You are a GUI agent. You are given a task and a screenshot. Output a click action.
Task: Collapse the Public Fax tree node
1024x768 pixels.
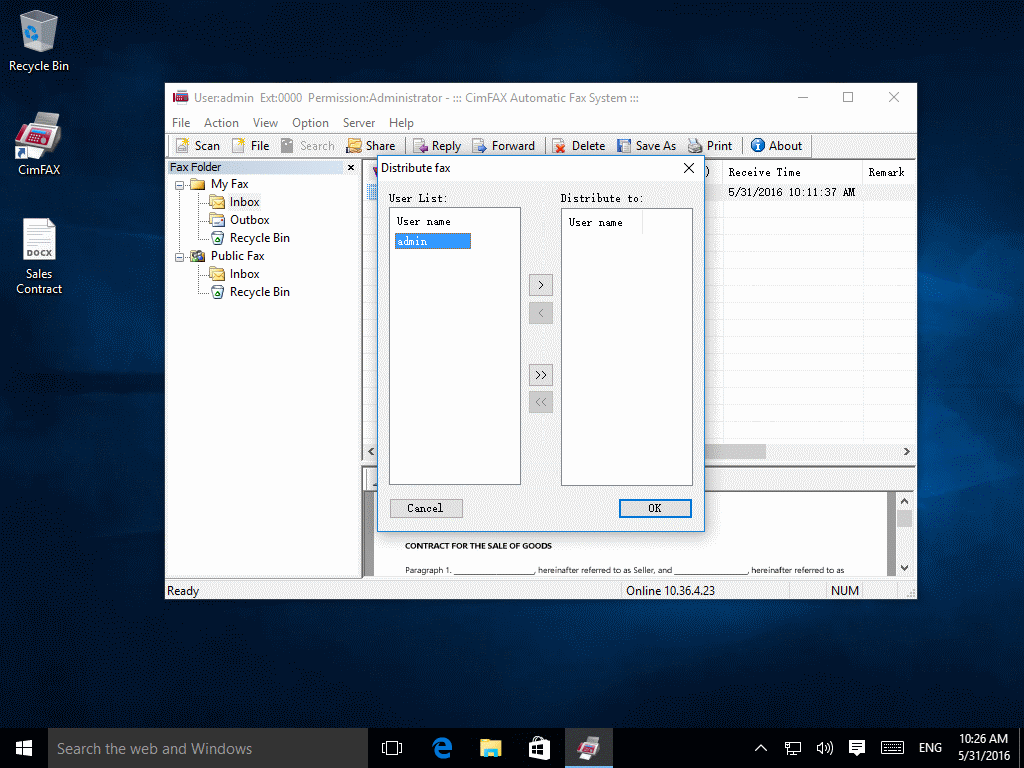pos(180,257)
